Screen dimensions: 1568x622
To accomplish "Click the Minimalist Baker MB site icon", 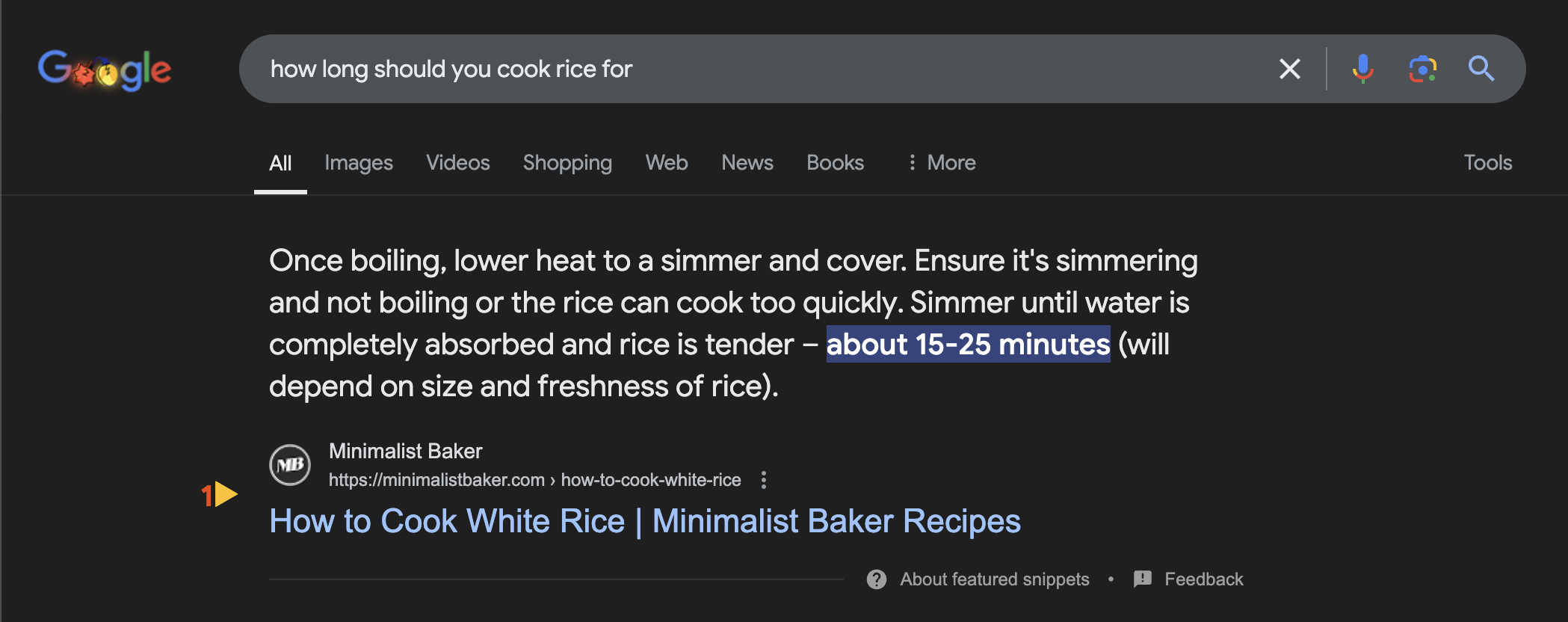I will click(x=290, y=465).
